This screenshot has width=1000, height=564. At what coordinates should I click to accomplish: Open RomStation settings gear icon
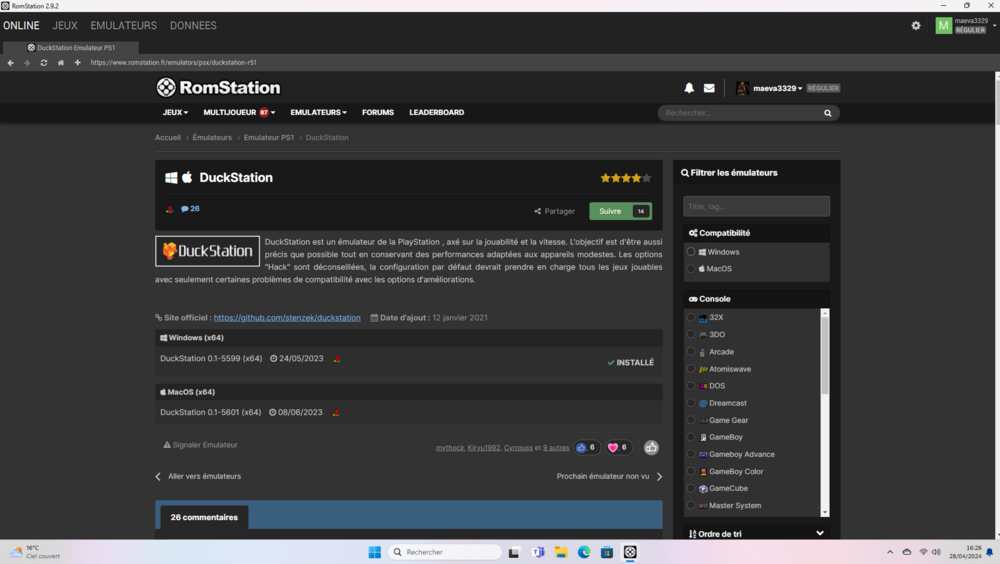(x=916, y=26)
